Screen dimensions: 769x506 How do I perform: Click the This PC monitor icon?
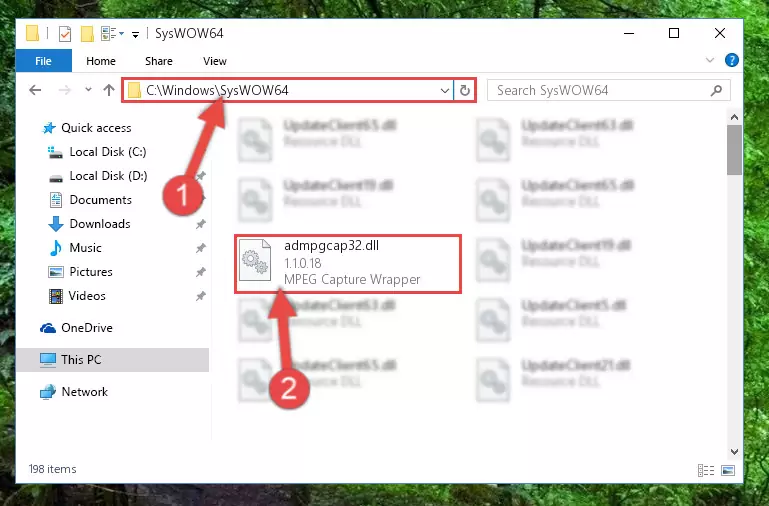point(48,360)
